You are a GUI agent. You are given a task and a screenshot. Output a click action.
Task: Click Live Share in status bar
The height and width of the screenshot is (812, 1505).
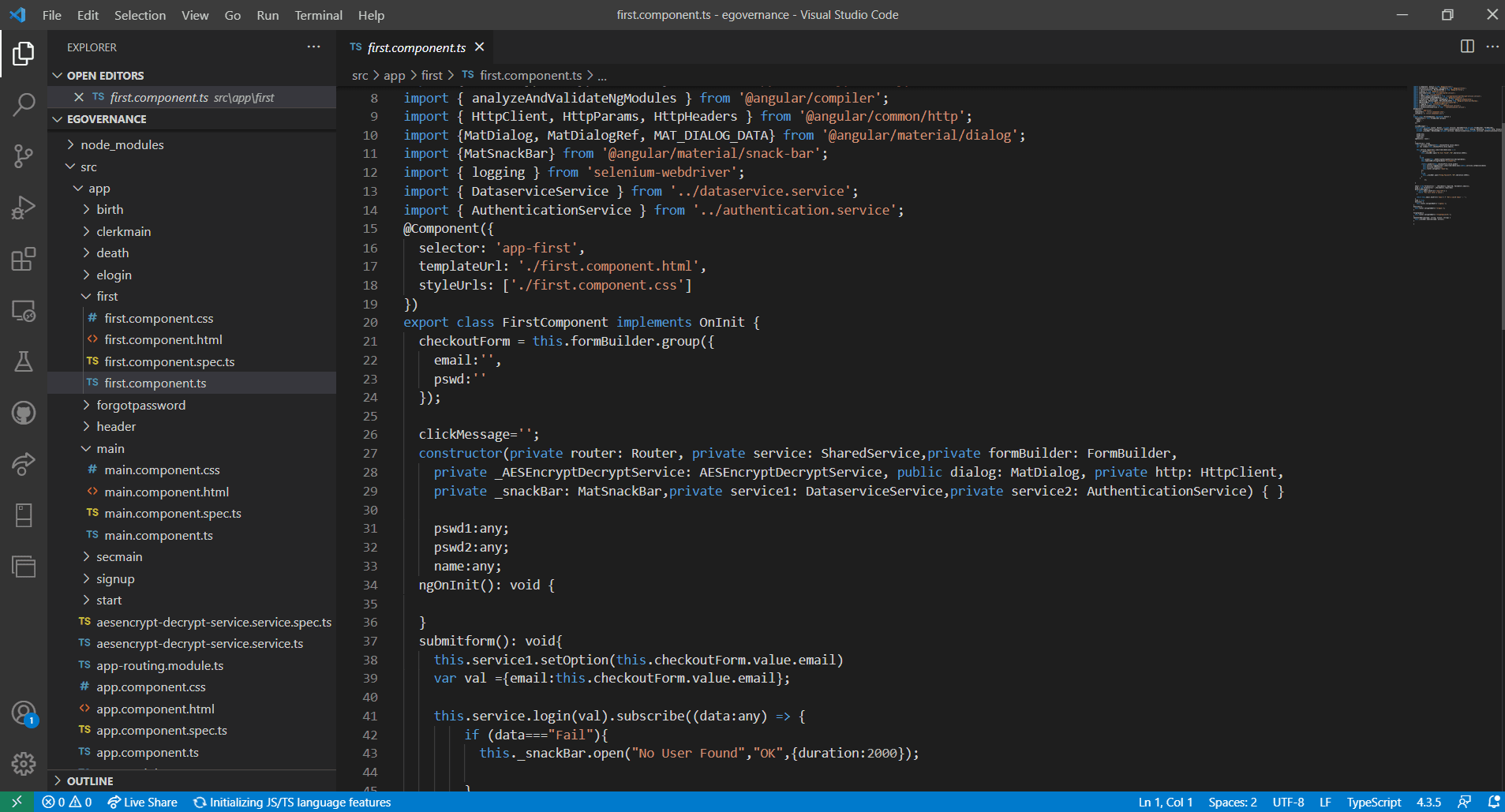point(143,802)
